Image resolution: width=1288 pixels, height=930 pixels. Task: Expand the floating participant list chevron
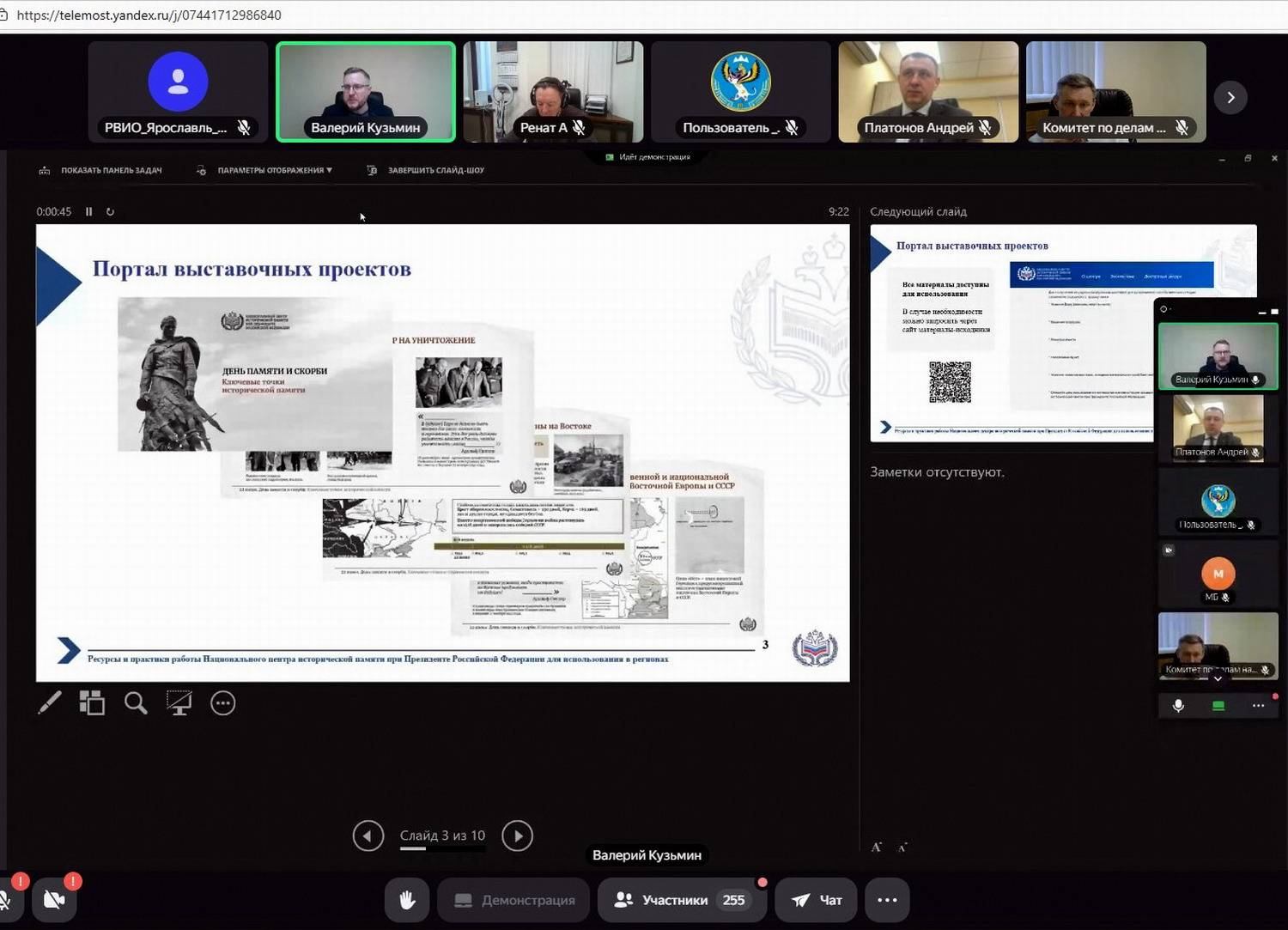pyautogui.click(x=1217, y=678)
